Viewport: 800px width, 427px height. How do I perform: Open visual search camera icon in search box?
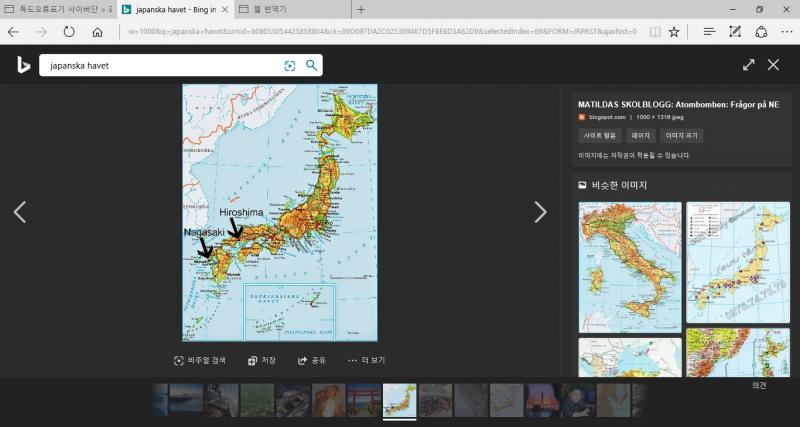pyautogui.click(x=290, y=66)
